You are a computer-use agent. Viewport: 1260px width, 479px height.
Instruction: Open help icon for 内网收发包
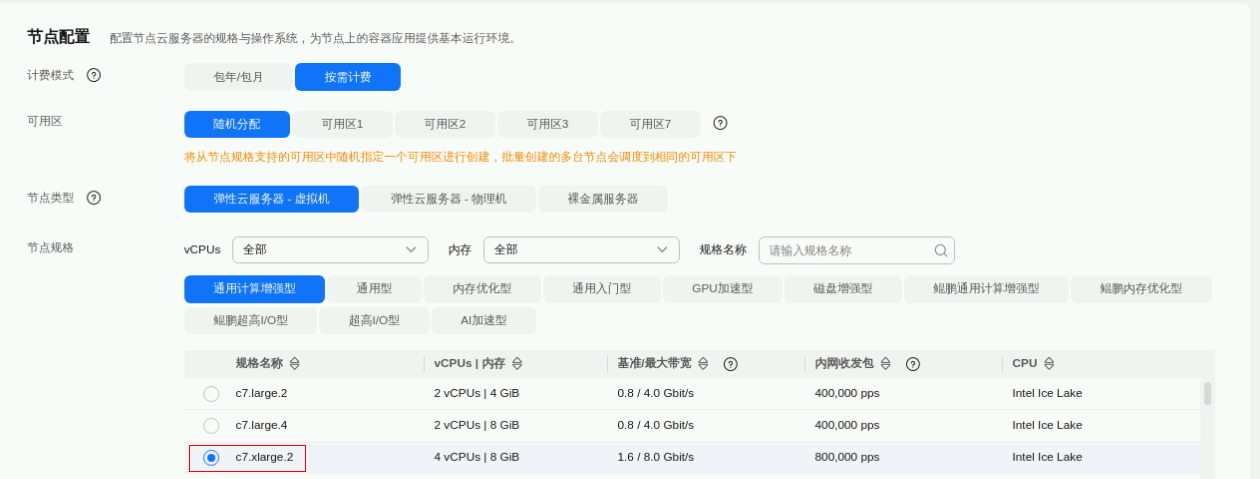coord(913,364)
